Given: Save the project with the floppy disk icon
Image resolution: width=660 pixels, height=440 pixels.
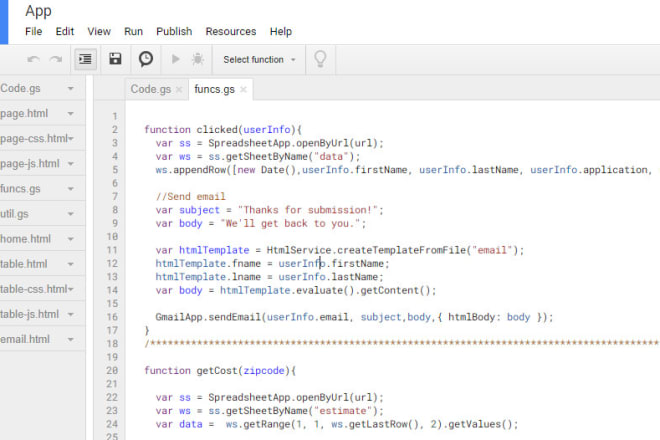Looking at the screenshot, I should coord(115,59).
